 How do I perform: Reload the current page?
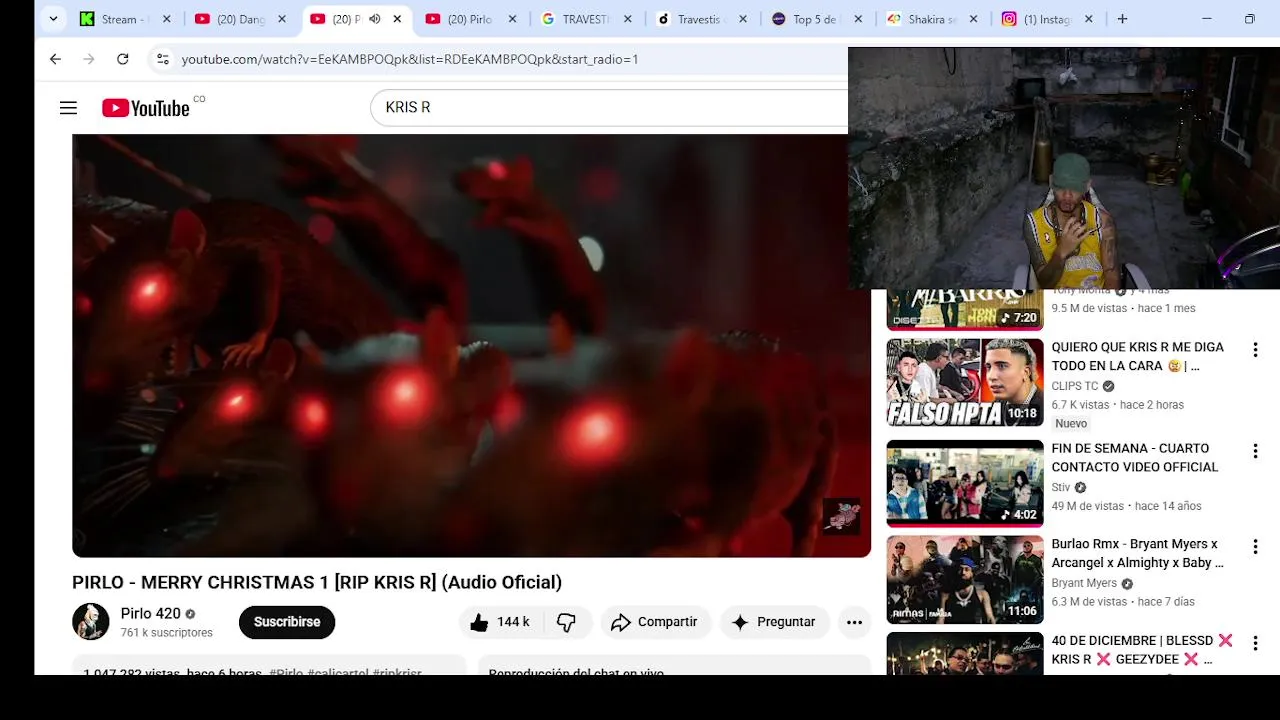click(x=122, y=59)
